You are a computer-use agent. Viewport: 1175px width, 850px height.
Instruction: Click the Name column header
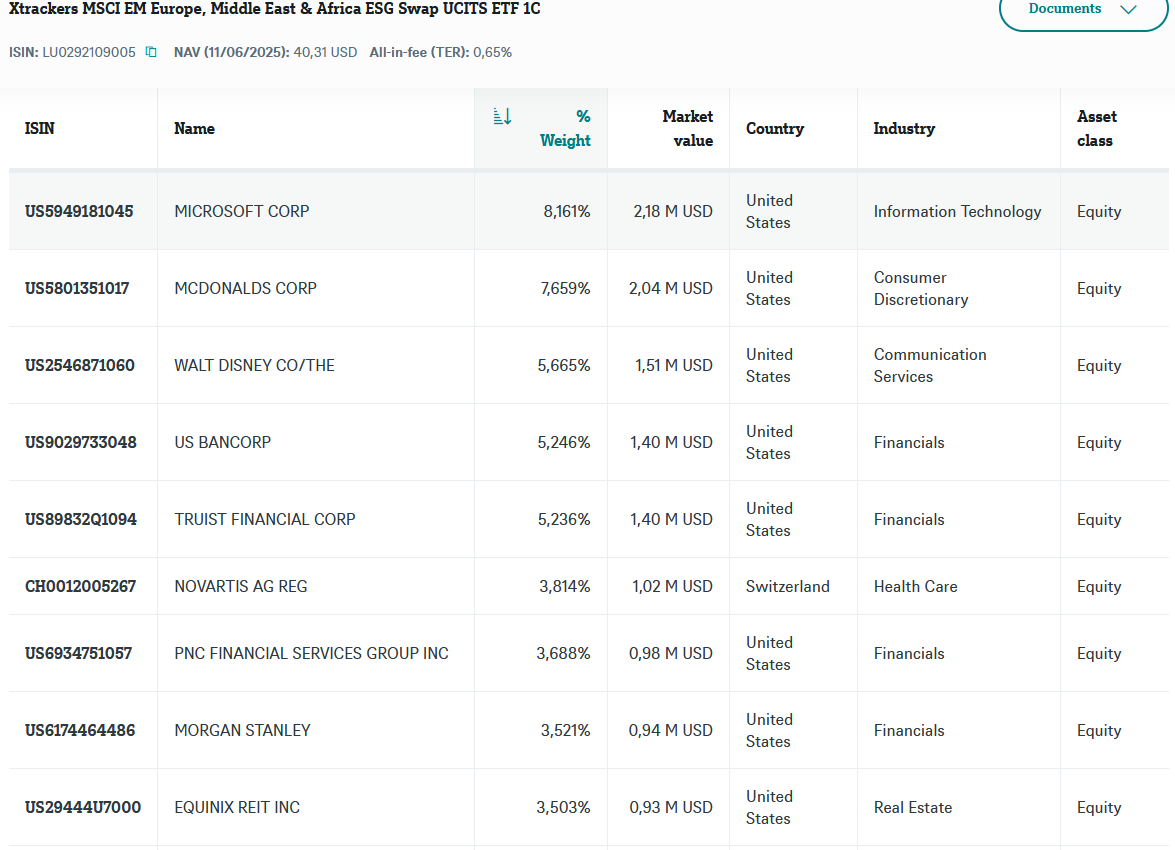pyautogui.click(x=194, y=128)
